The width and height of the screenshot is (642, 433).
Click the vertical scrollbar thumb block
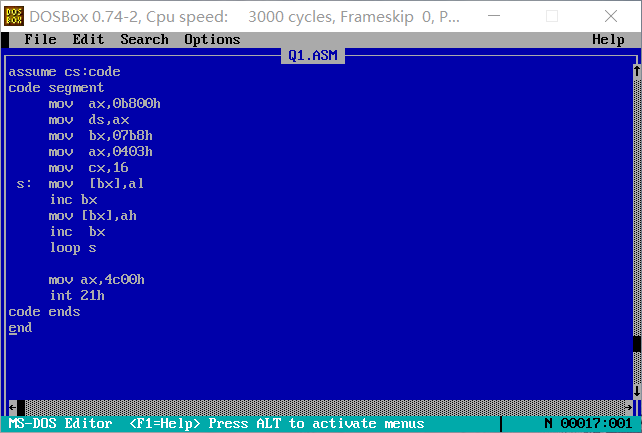tap(637, 343)
